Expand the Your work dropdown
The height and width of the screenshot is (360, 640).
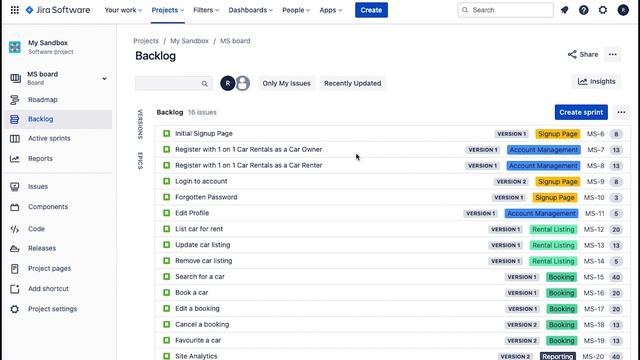coord(123,10)
